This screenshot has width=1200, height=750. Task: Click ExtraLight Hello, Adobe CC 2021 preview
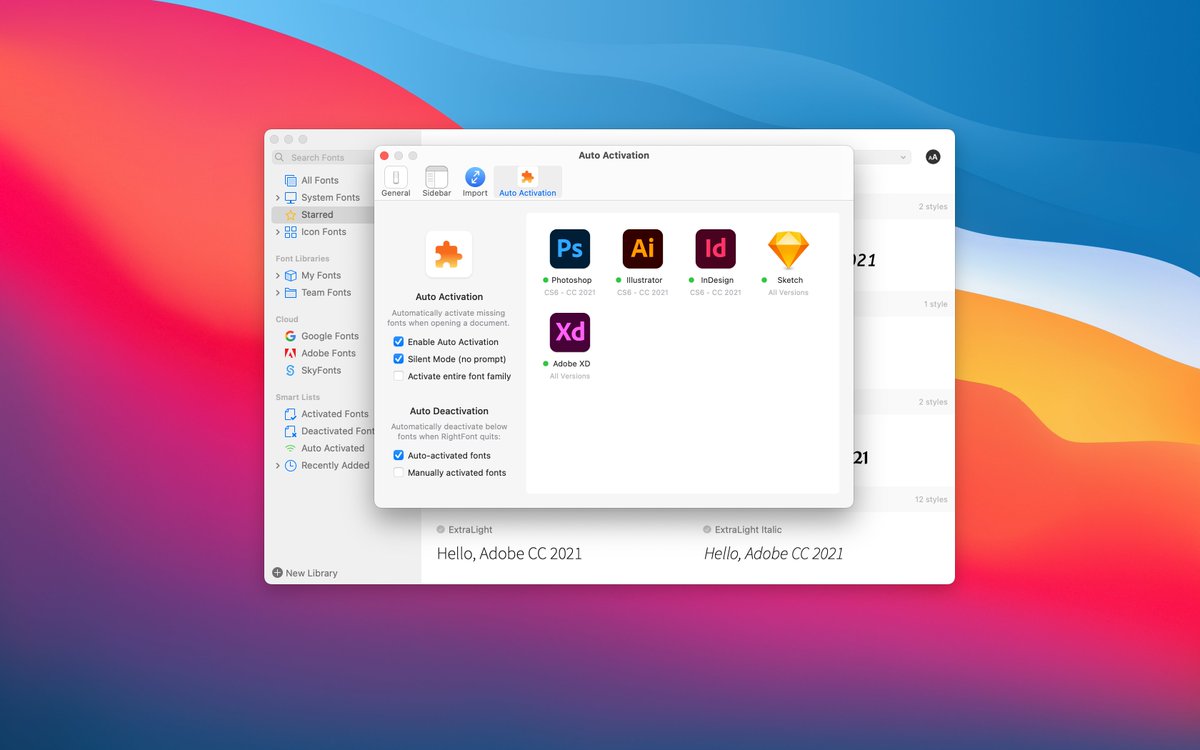[509, 553]
